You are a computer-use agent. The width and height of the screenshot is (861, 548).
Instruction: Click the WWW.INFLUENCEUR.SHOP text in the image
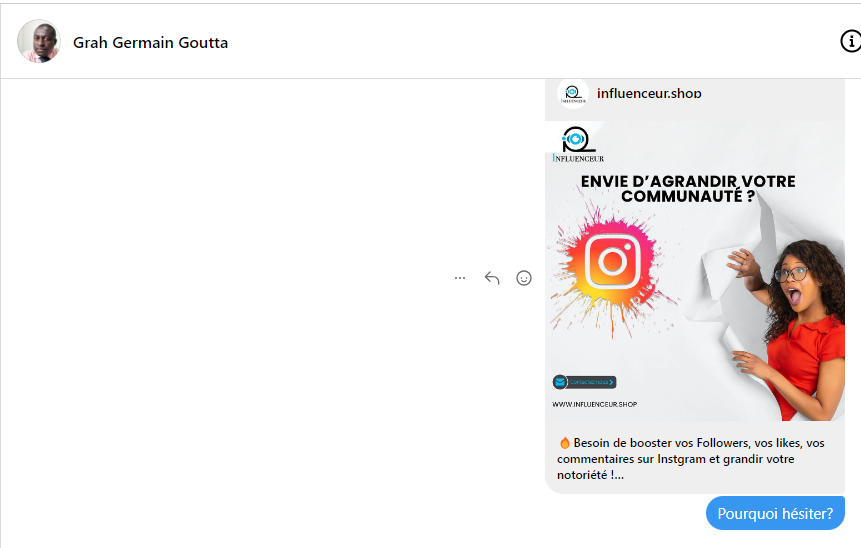pos(594,404)
